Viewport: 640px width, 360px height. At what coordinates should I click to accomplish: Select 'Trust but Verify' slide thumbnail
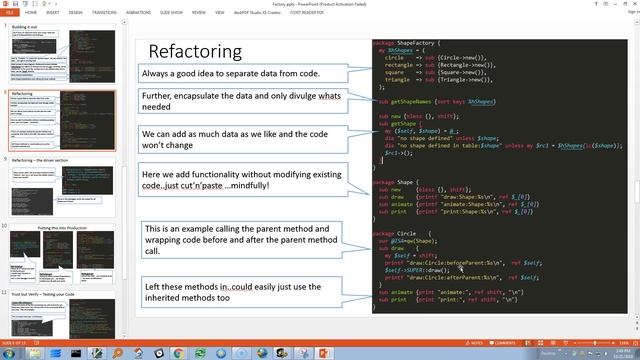pos(62,314)
